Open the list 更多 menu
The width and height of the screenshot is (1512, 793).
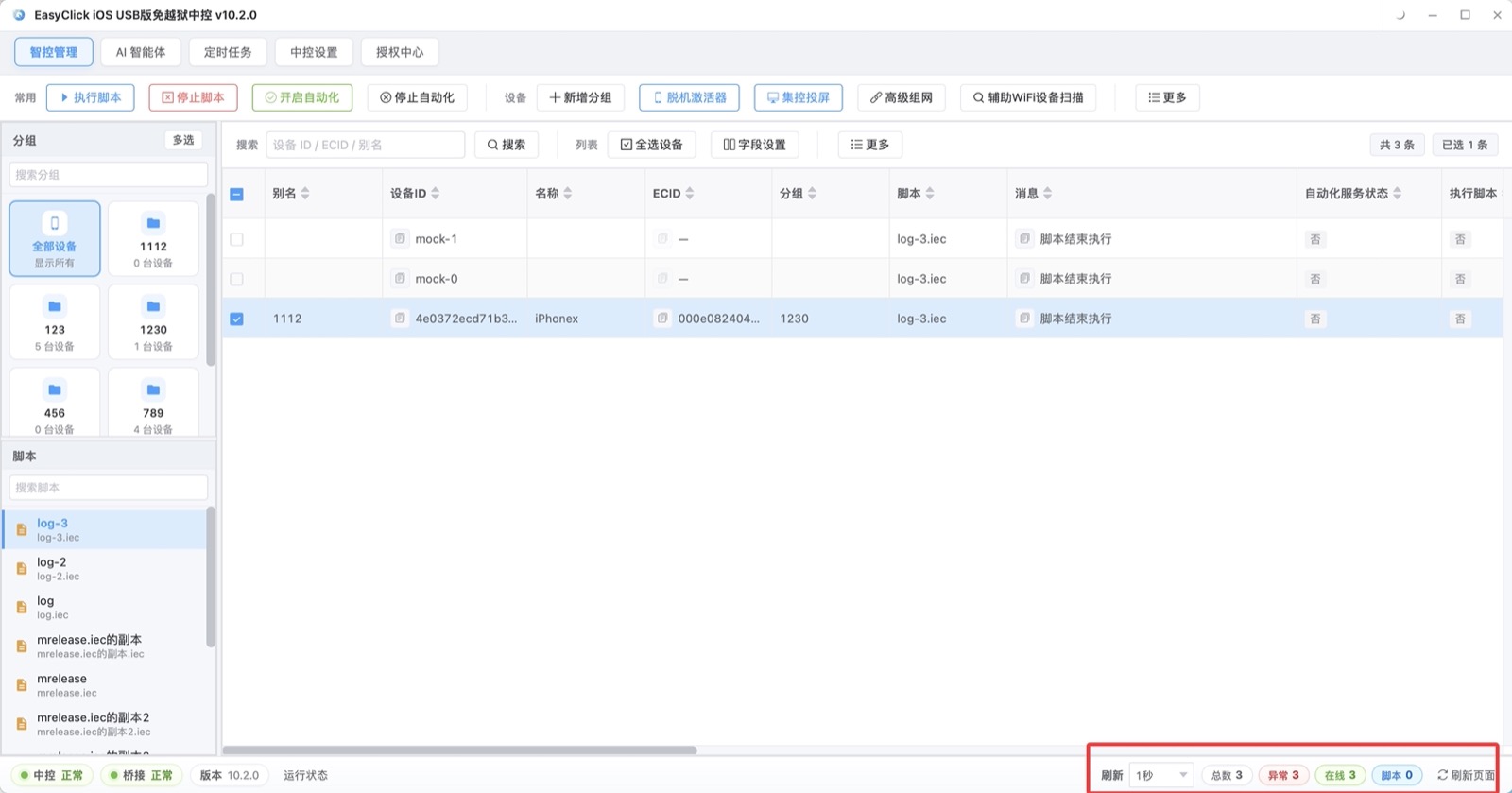coord(869,145)
